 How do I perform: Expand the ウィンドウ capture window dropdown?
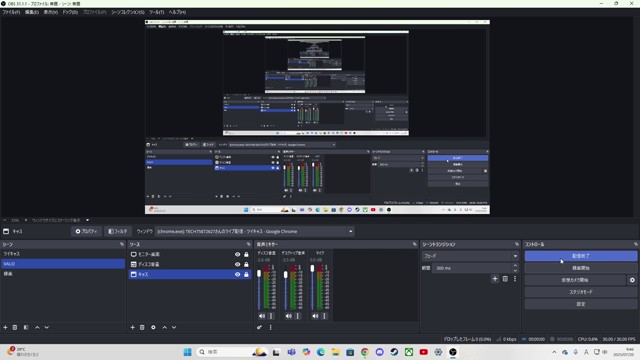[351, 231]
